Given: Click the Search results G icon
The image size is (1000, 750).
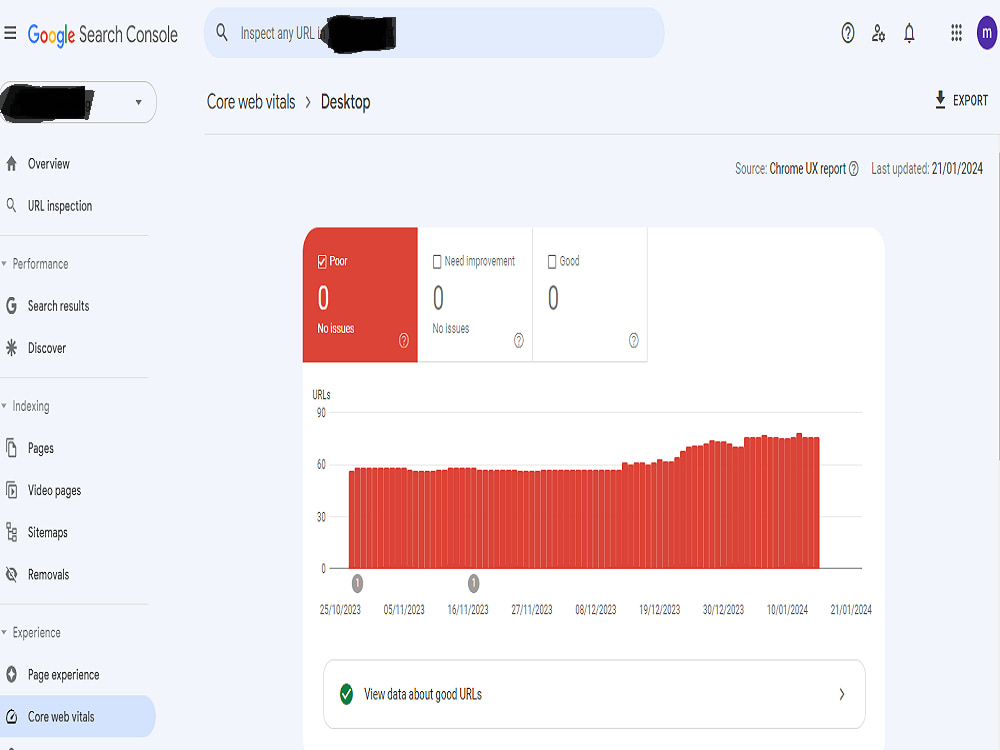Looking at the screenshot, I should (x=11, y=305).
